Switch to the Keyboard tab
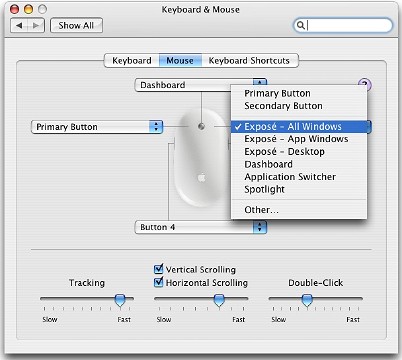The height and width of the screenshot is (360, 402). (132, 61)
